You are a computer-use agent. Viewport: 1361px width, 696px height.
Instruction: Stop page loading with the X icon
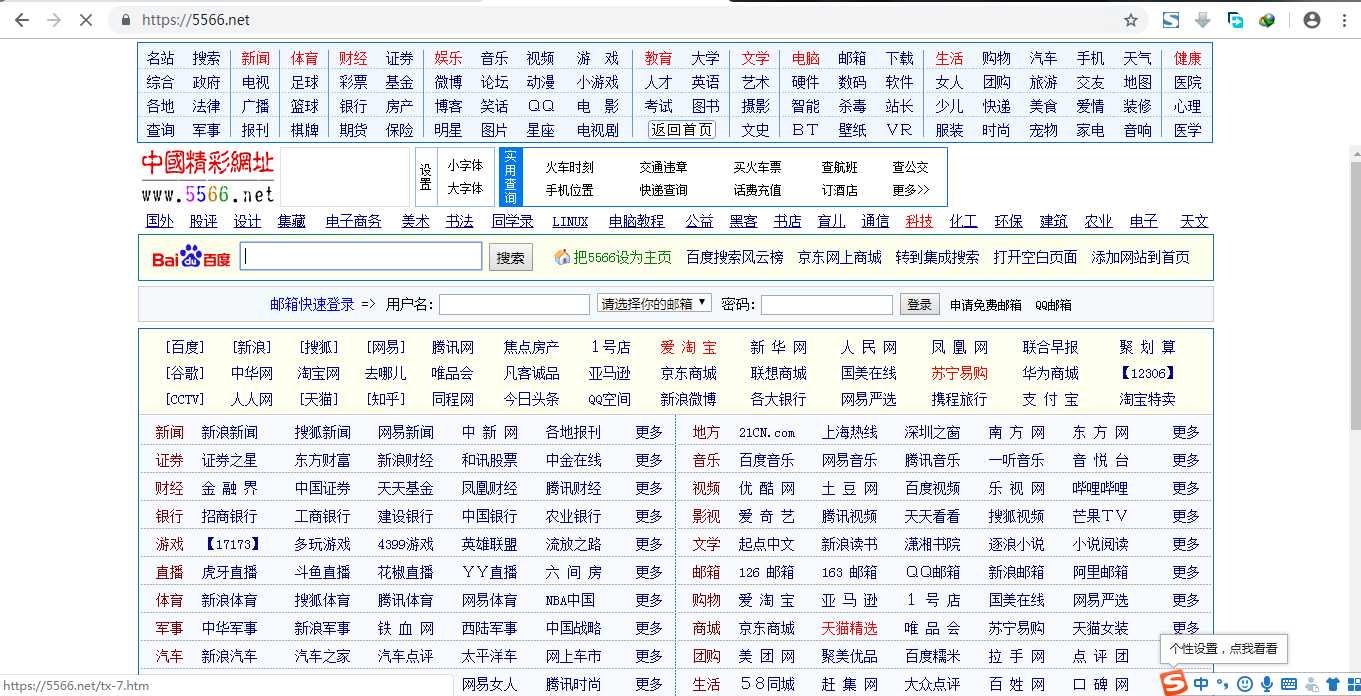pyautogui.click(x=85, y=20)
